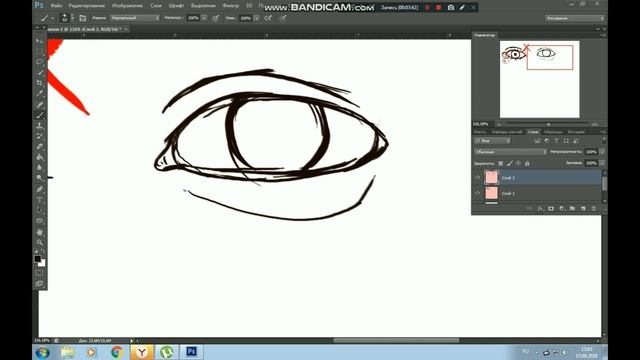Click the navigator zoom slider
The image size is (640, 360).
549,124
